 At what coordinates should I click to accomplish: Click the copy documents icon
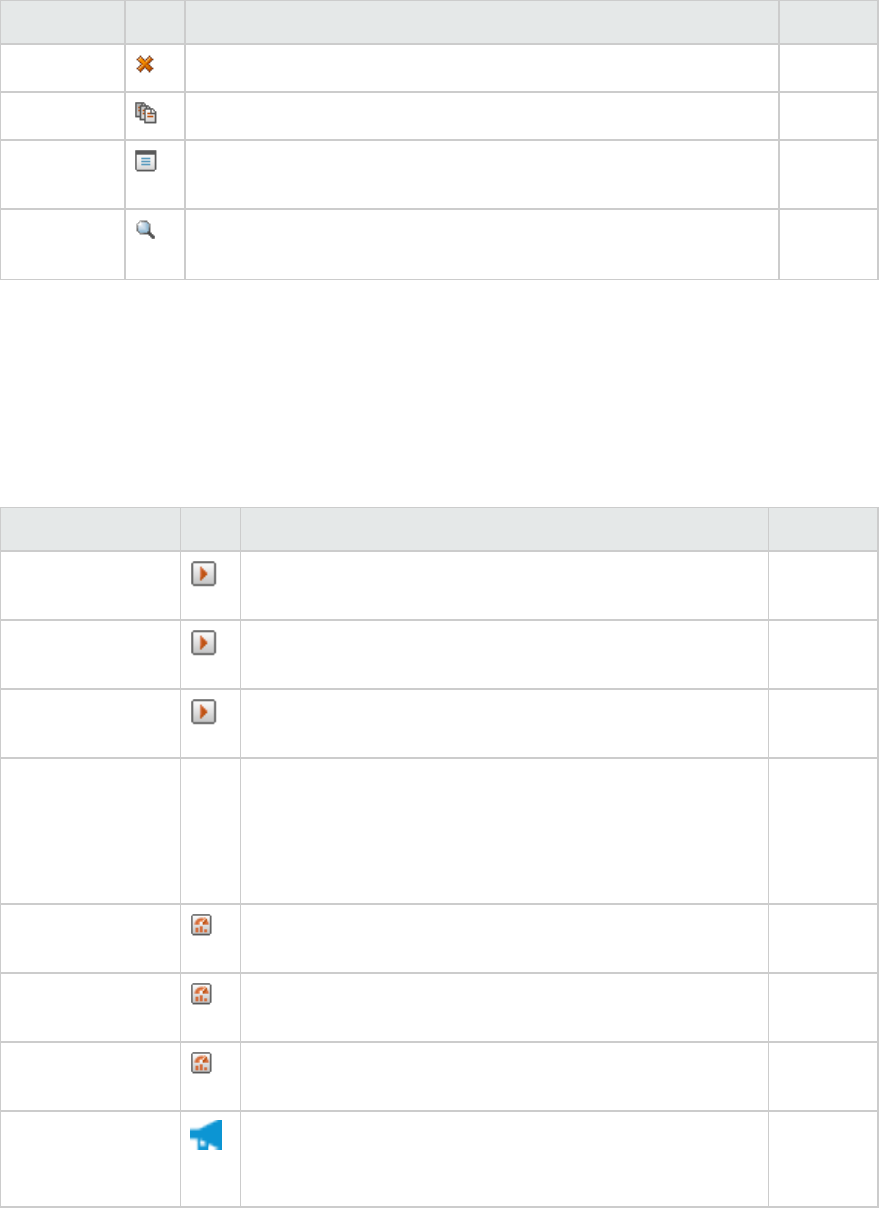click(146, 114)
